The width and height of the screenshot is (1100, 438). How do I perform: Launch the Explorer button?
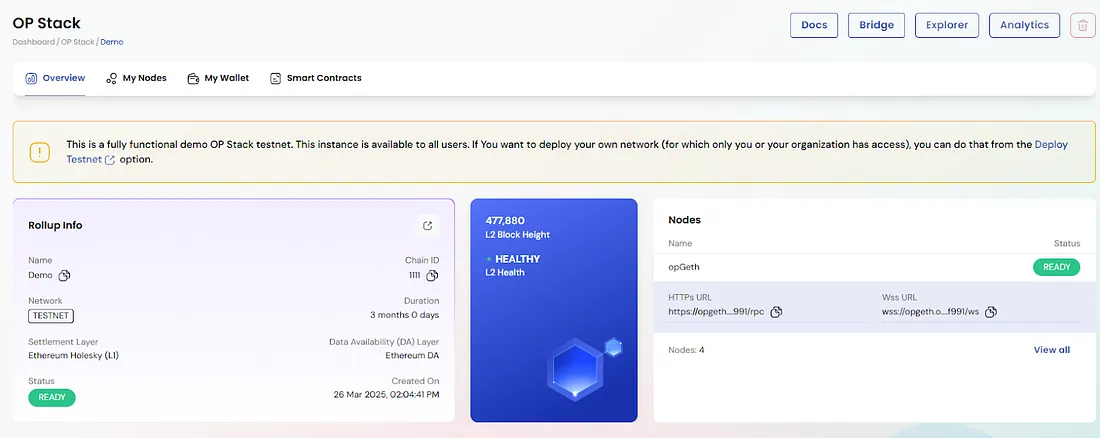click(947, 25)
